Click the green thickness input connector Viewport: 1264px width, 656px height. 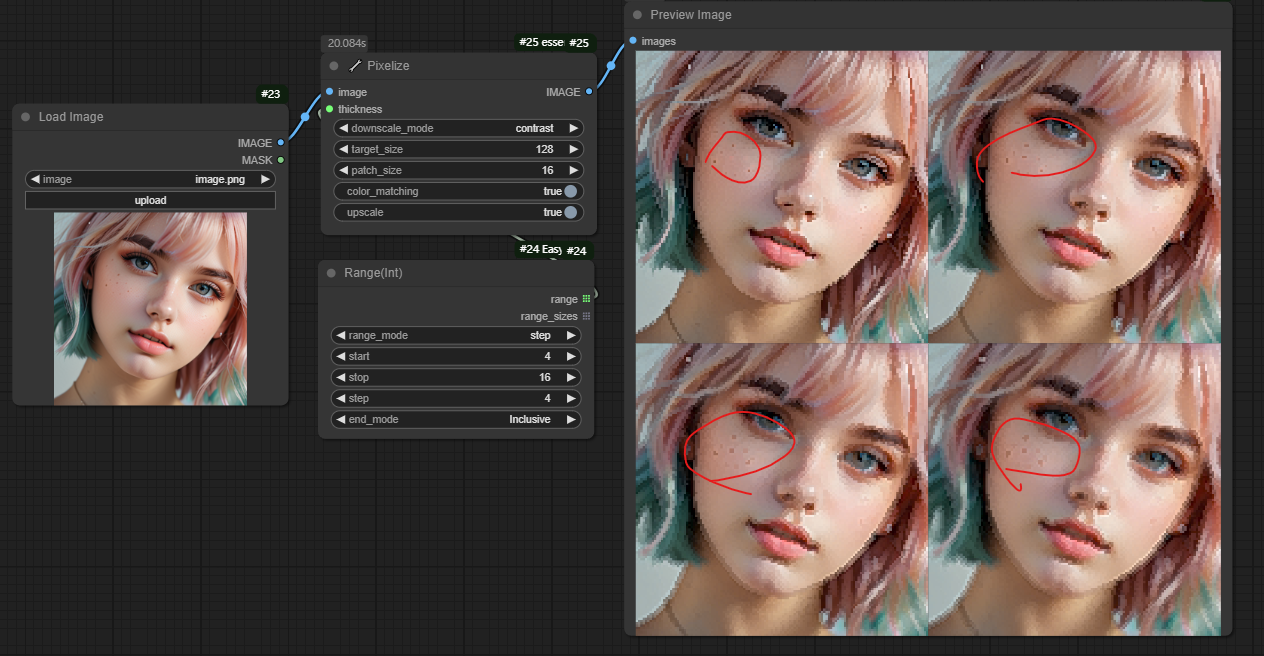(330, 109)
